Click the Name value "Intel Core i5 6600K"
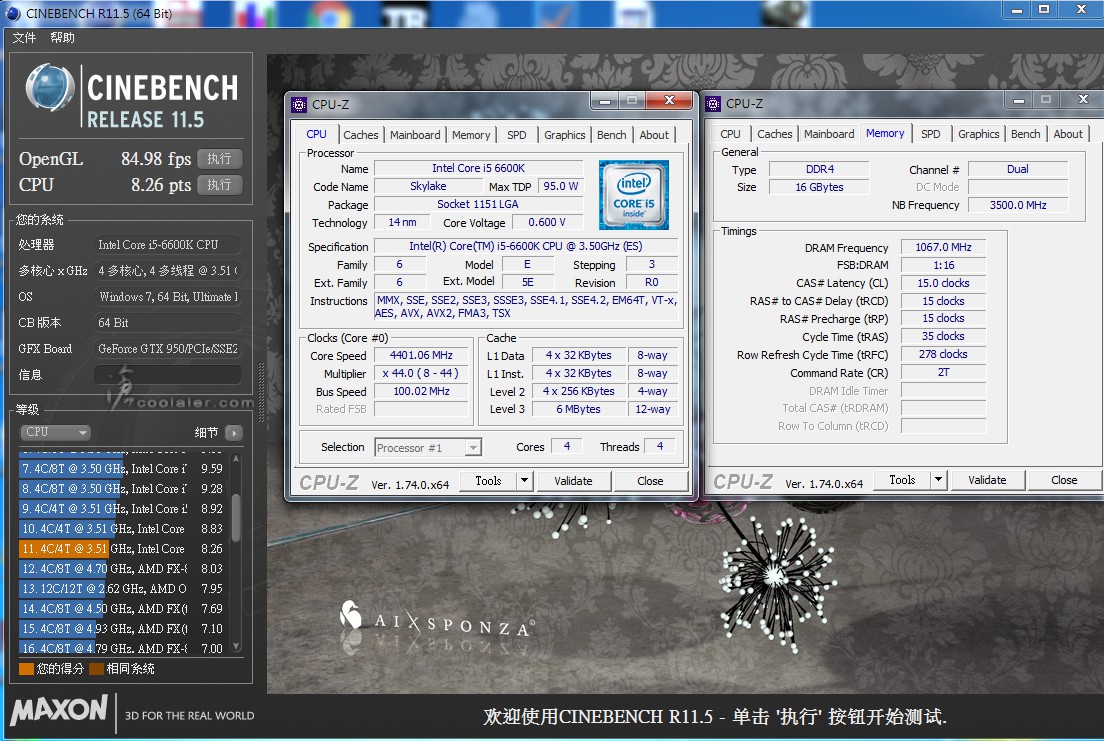Viewport: 1104px width, 741px height. click(479, 168)
